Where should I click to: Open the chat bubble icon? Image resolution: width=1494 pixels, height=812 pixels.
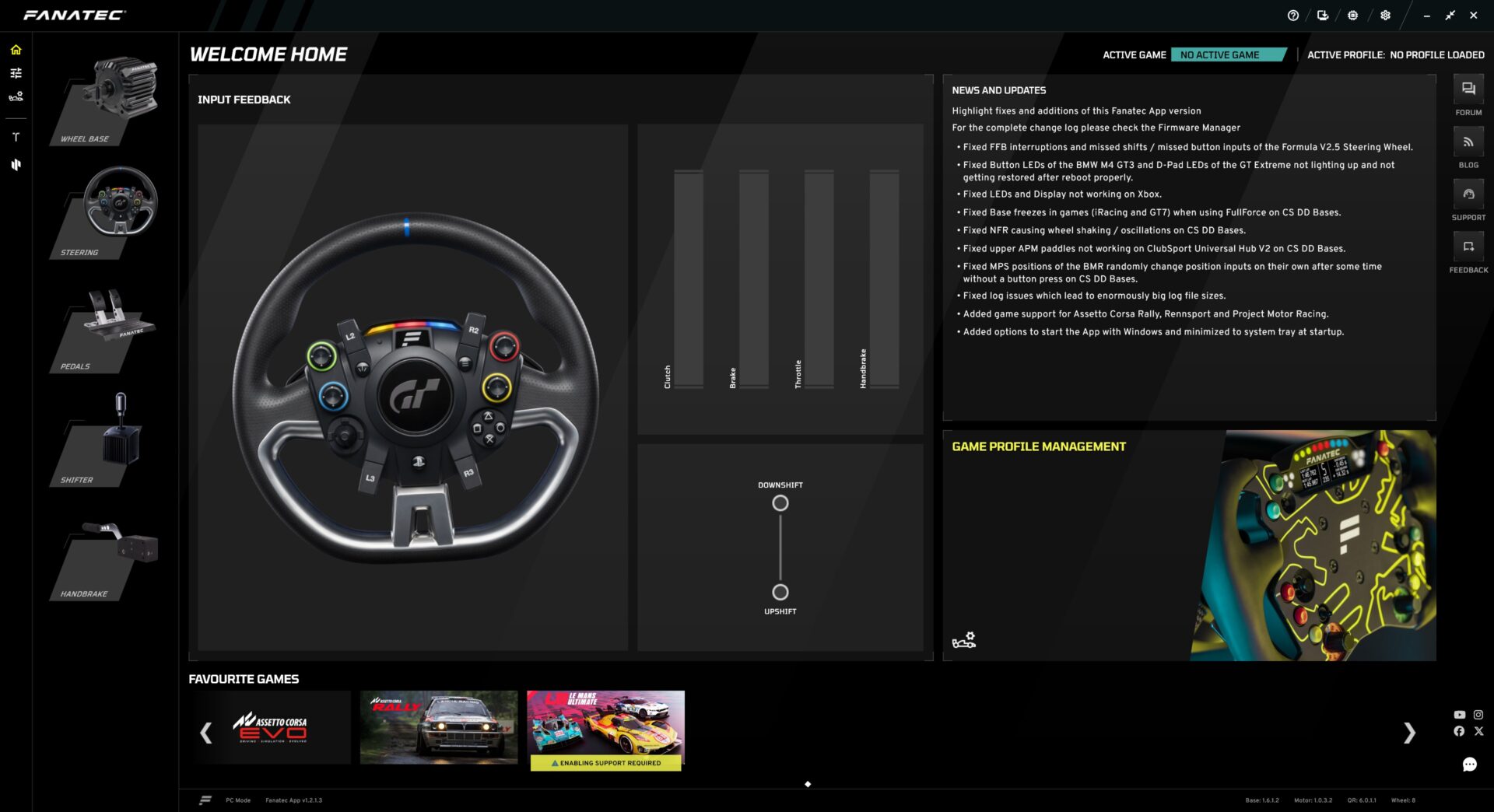coord(1469,765)
